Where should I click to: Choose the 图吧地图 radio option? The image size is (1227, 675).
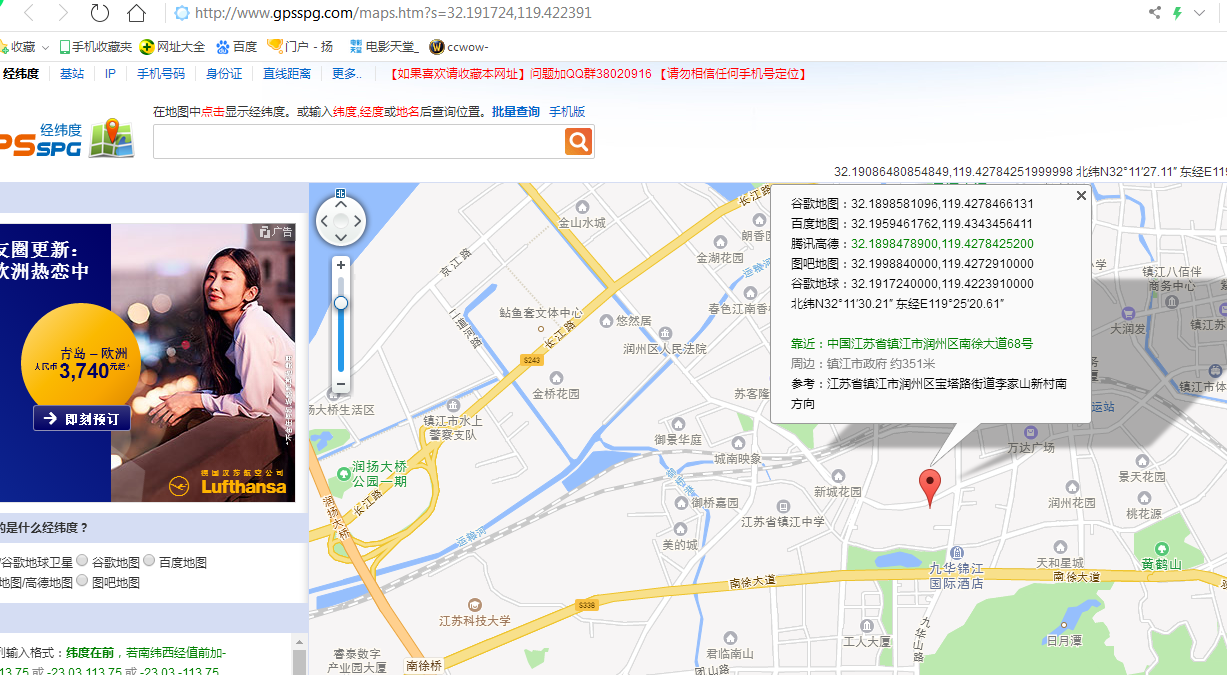coord(82,581)
